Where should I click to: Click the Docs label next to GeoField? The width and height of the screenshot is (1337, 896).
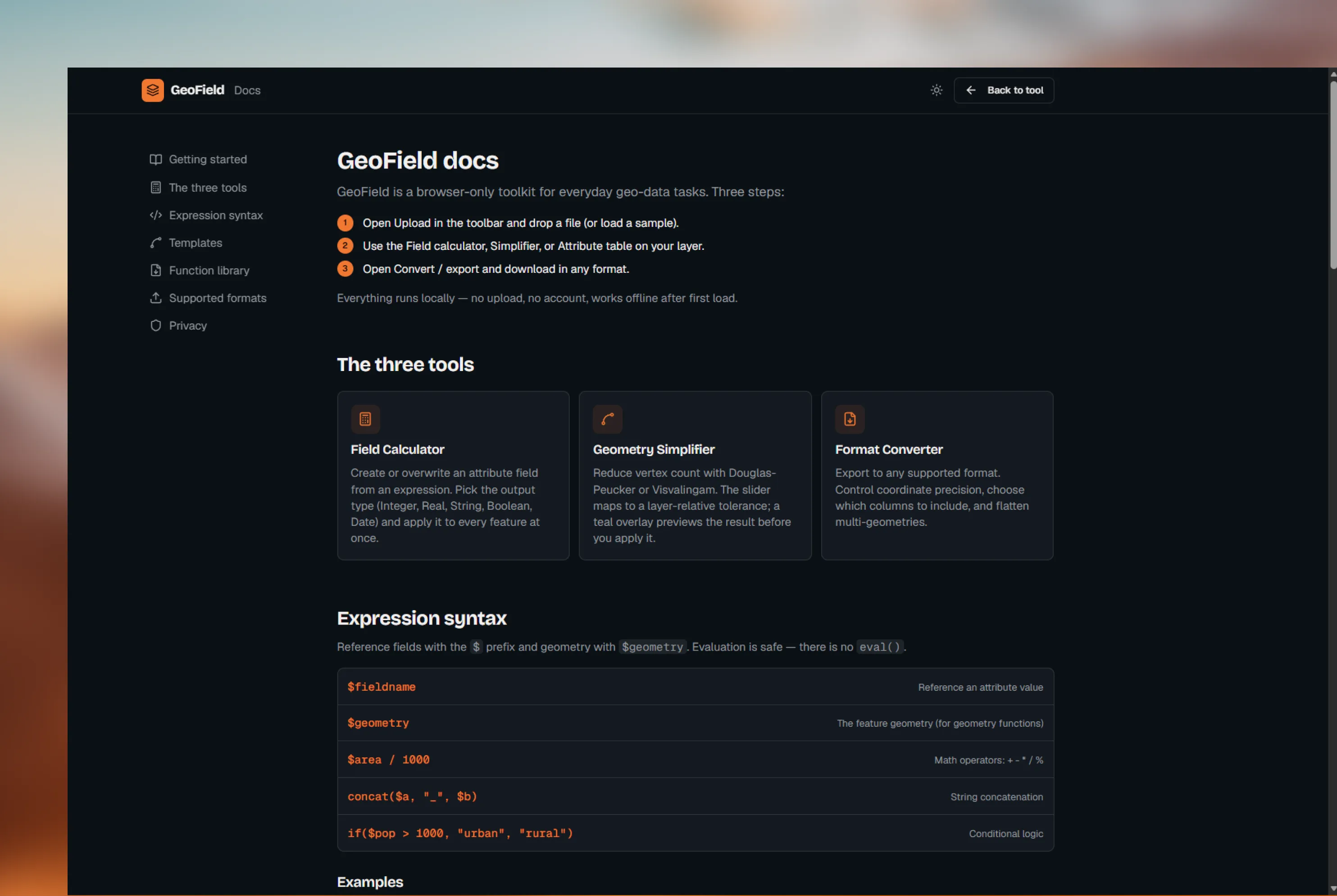click(x=247, y=91)
